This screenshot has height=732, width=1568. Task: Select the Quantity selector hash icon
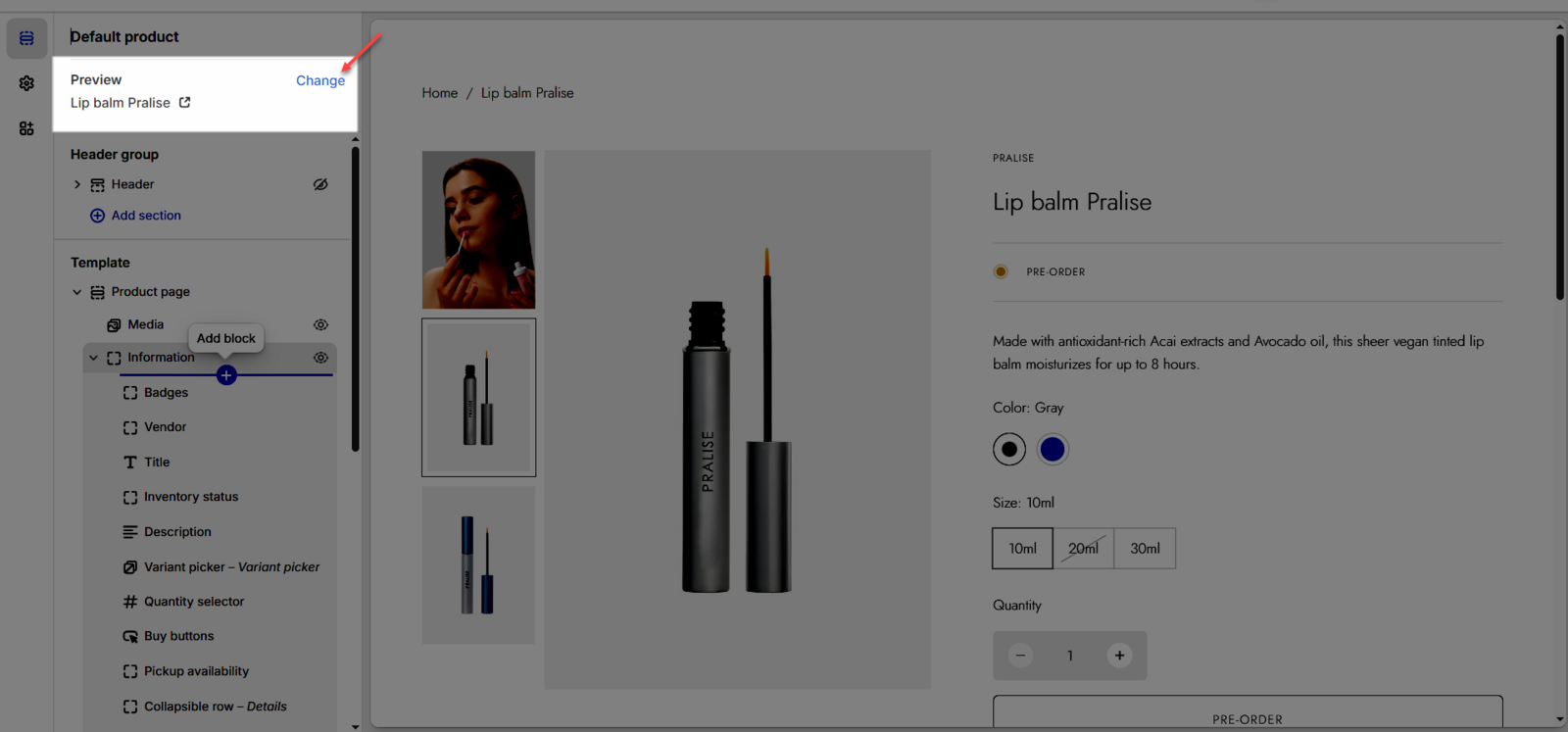(130, 602)
